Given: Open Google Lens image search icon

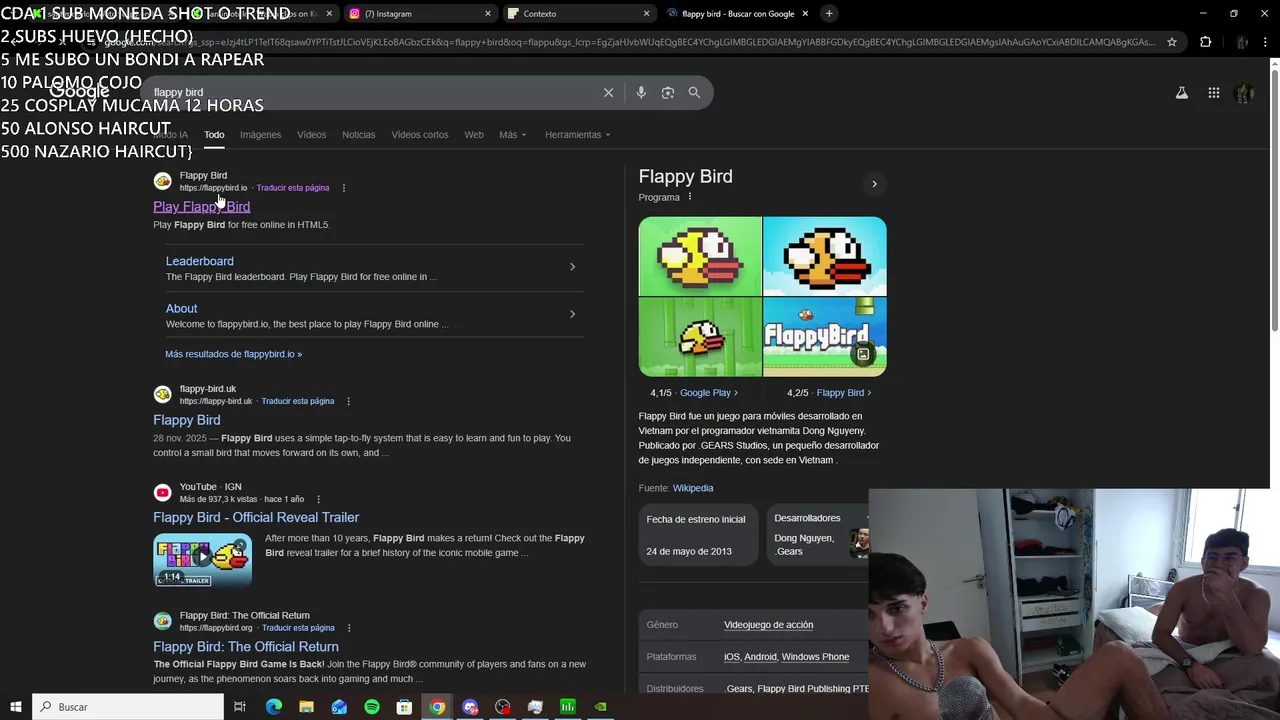Looking at the screenshot, I should click(667, 92).
